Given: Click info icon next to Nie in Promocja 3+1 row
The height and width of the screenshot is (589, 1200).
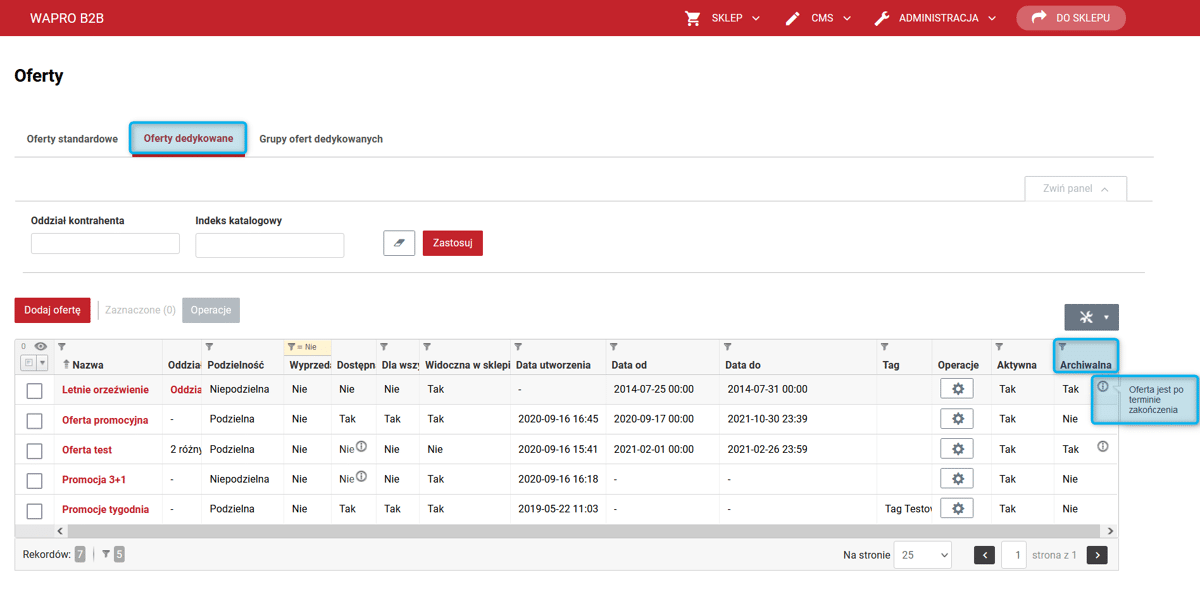Looking at the screenshot, I should pos(361,477).
